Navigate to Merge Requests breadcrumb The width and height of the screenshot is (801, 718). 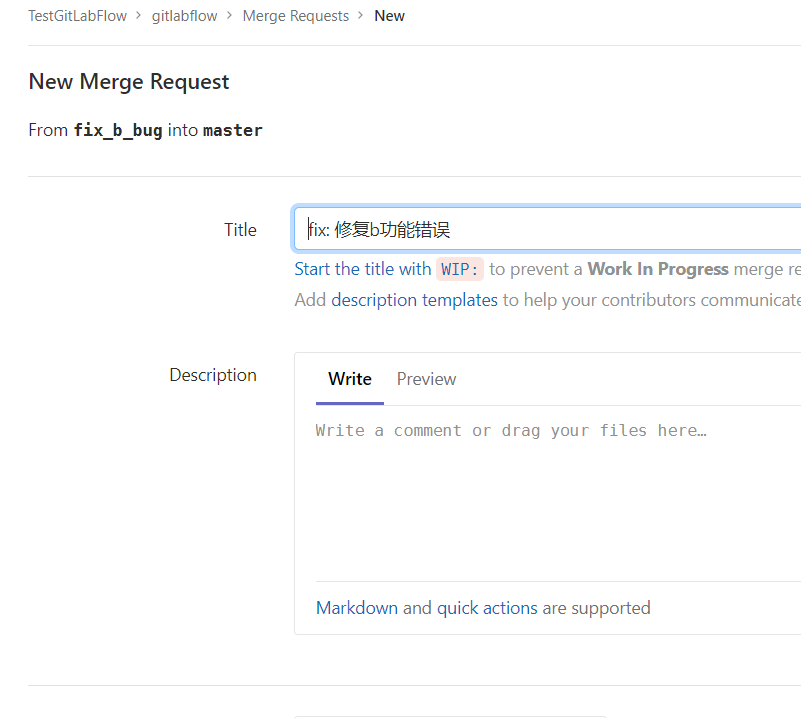pos(295,16)
